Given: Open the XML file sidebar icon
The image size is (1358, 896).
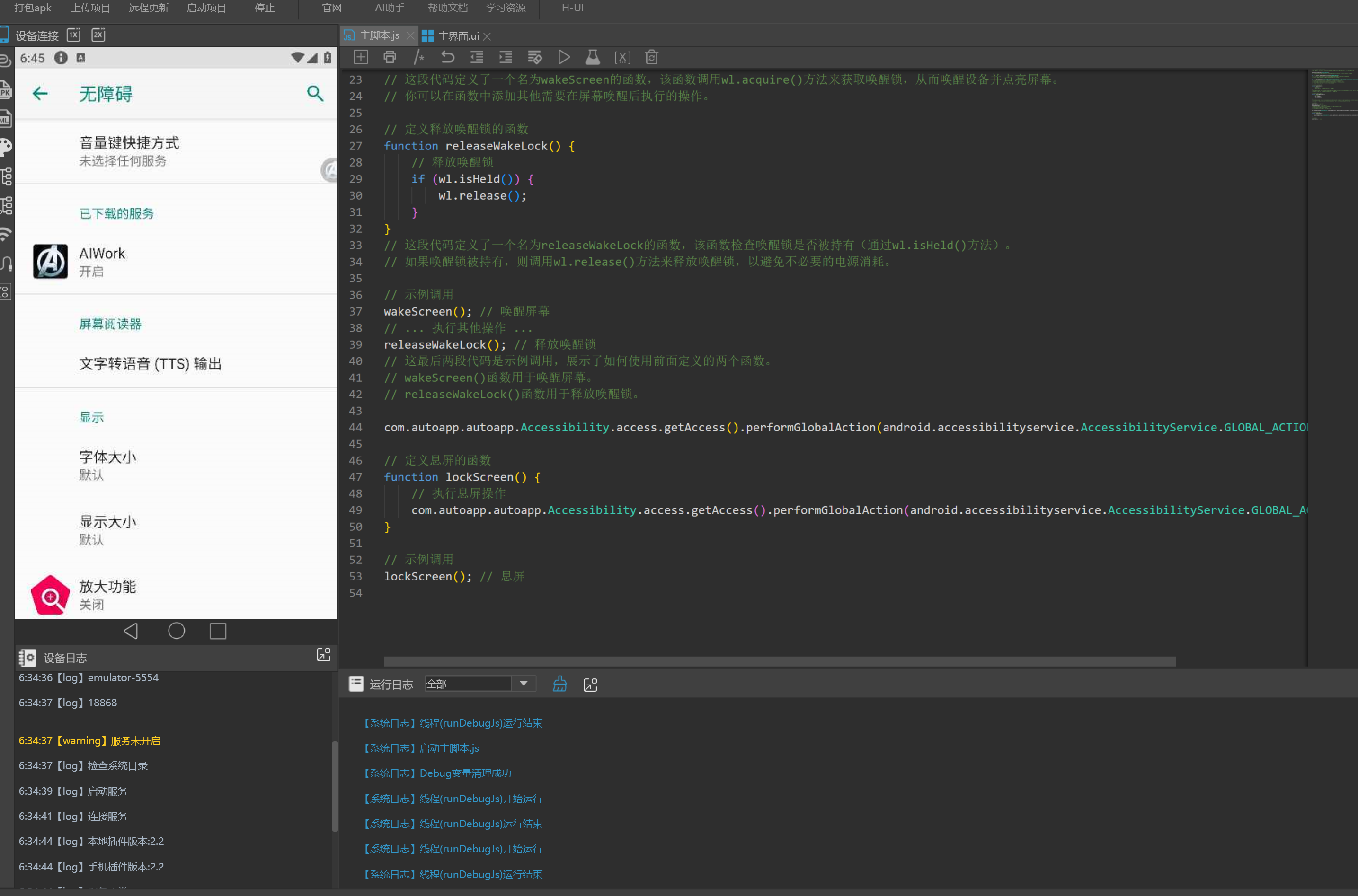Looking at the screenshot, I should click(x=6, y=118).
